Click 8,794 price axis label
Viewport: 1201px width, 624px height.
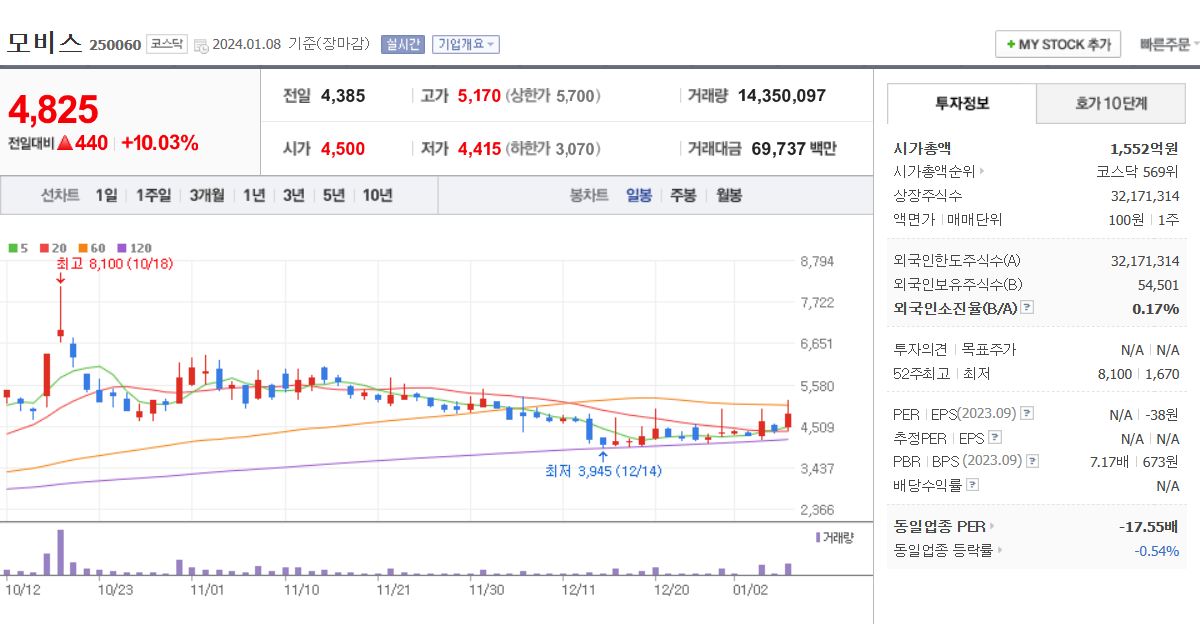pyautogui.click(x=817, y=262)
